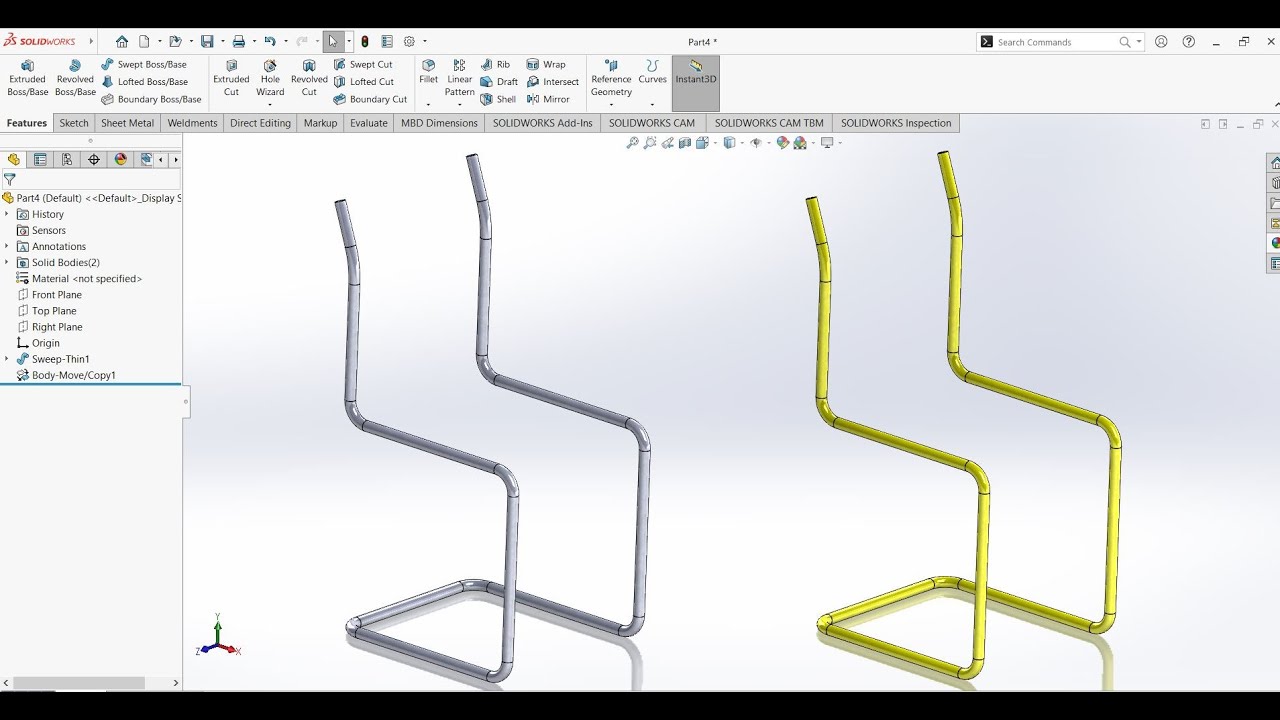Select the Shell feature
The image size is (1280, 720).
498,99
